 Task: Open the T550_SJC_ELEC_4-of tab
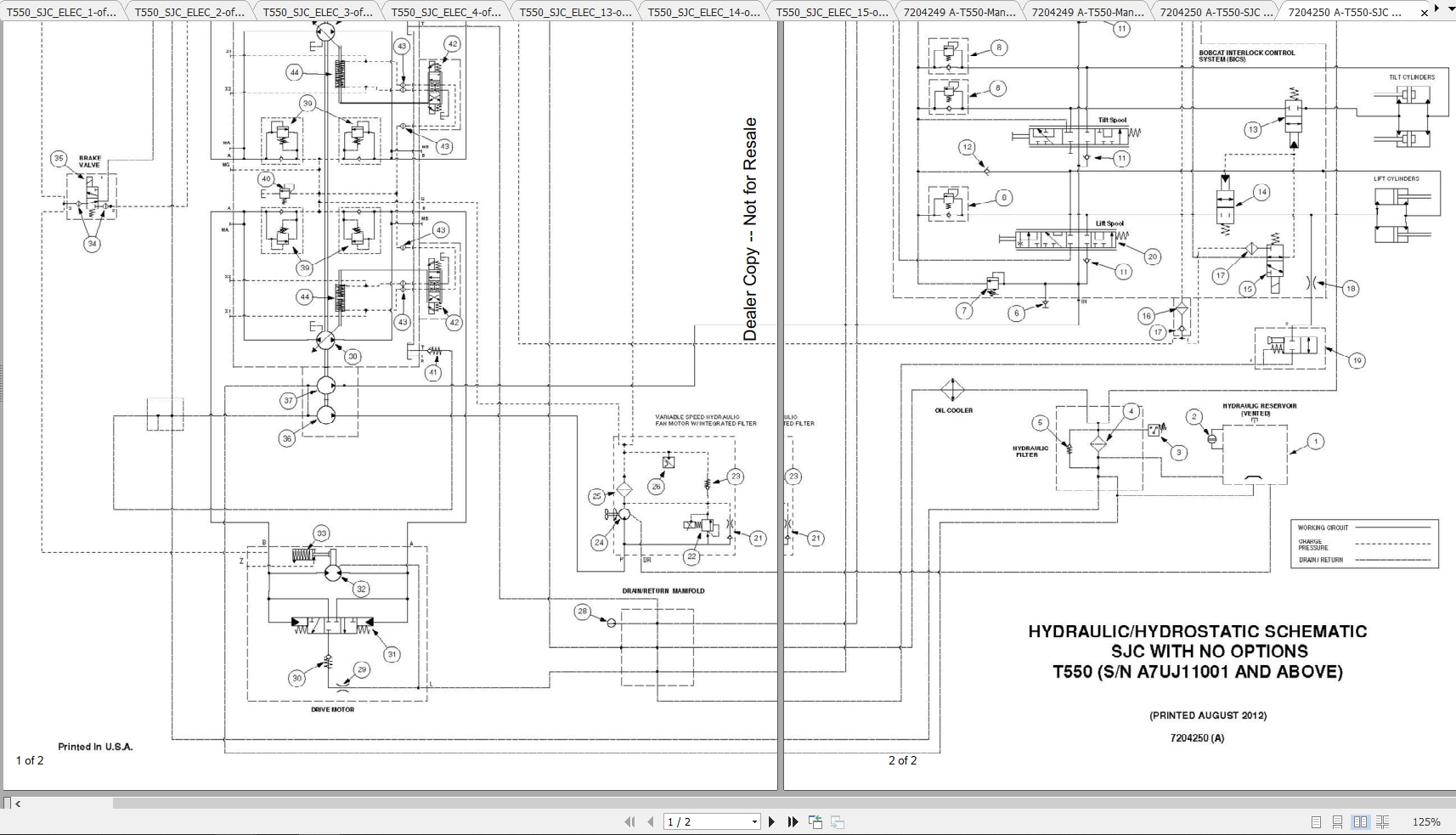click(x=446, y=12)
